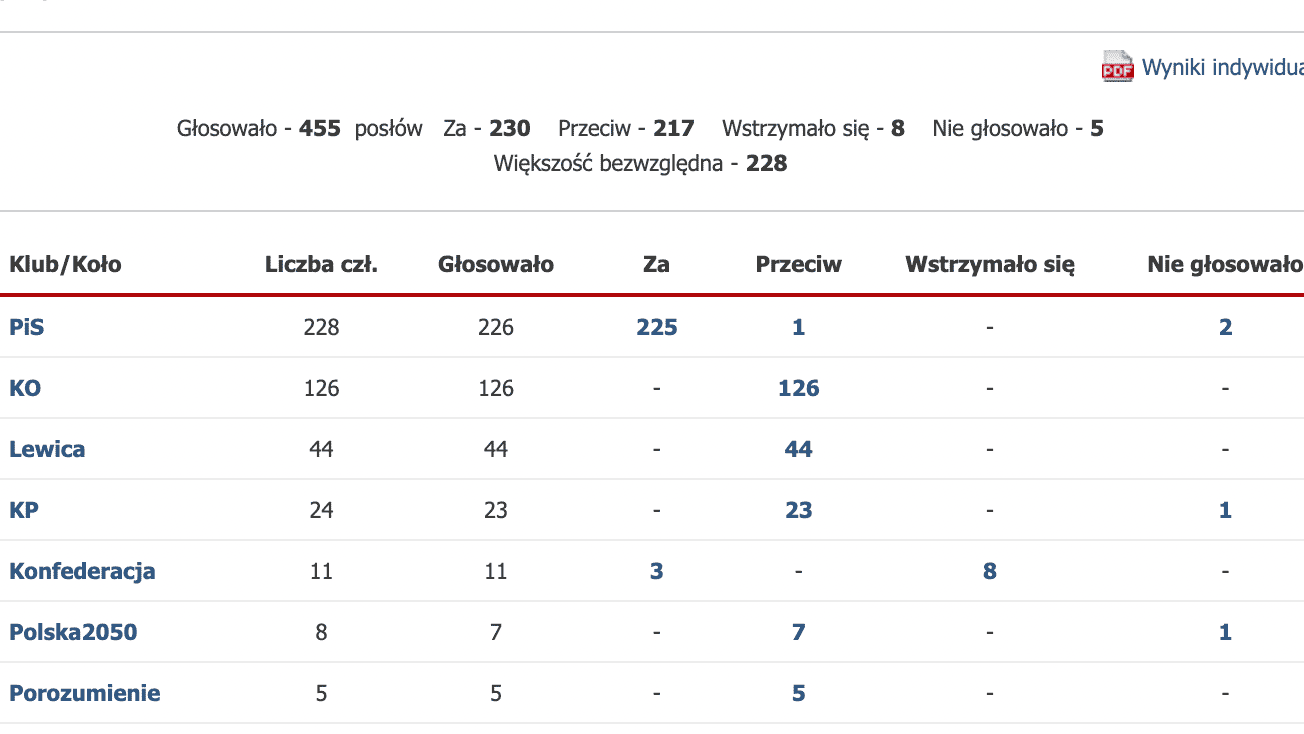The image size is (1304, 734).
Task: Click the Polska2050 club link
Action: [73, 632]
